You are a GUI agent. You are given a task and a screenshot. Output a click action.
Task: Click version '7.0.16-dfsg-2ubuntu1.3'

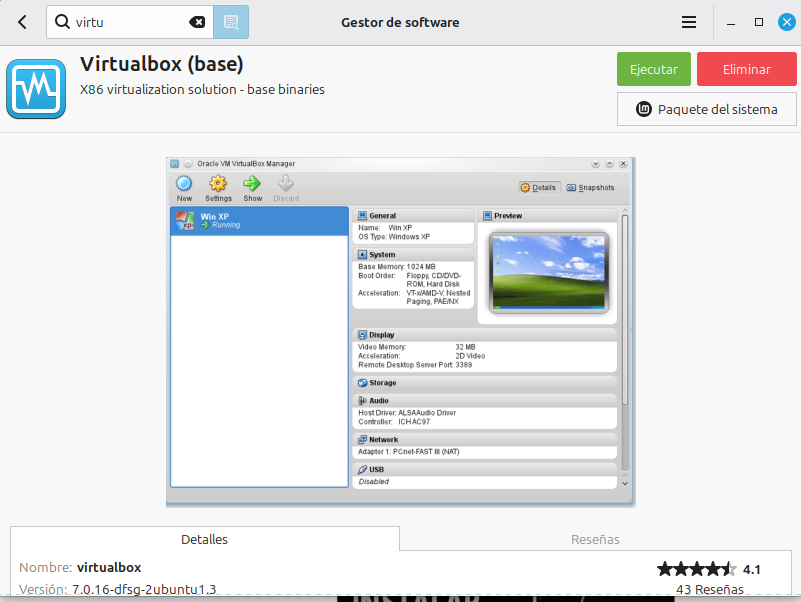pyautogui.click(x=144, y=589)
